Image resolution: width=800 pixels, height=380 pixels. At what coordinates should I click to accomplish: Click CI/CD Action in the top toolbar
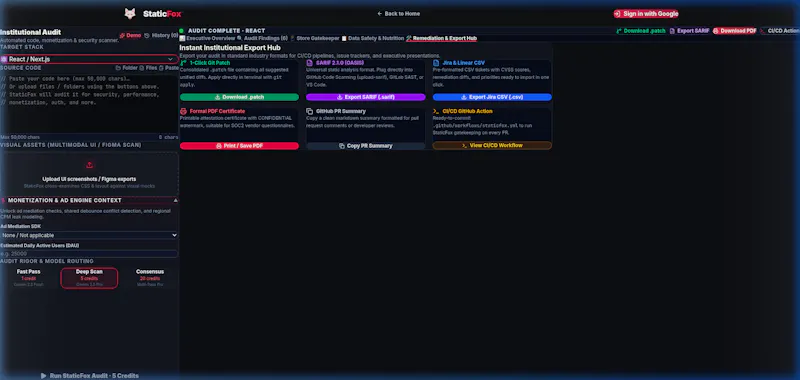coord(780,31)
